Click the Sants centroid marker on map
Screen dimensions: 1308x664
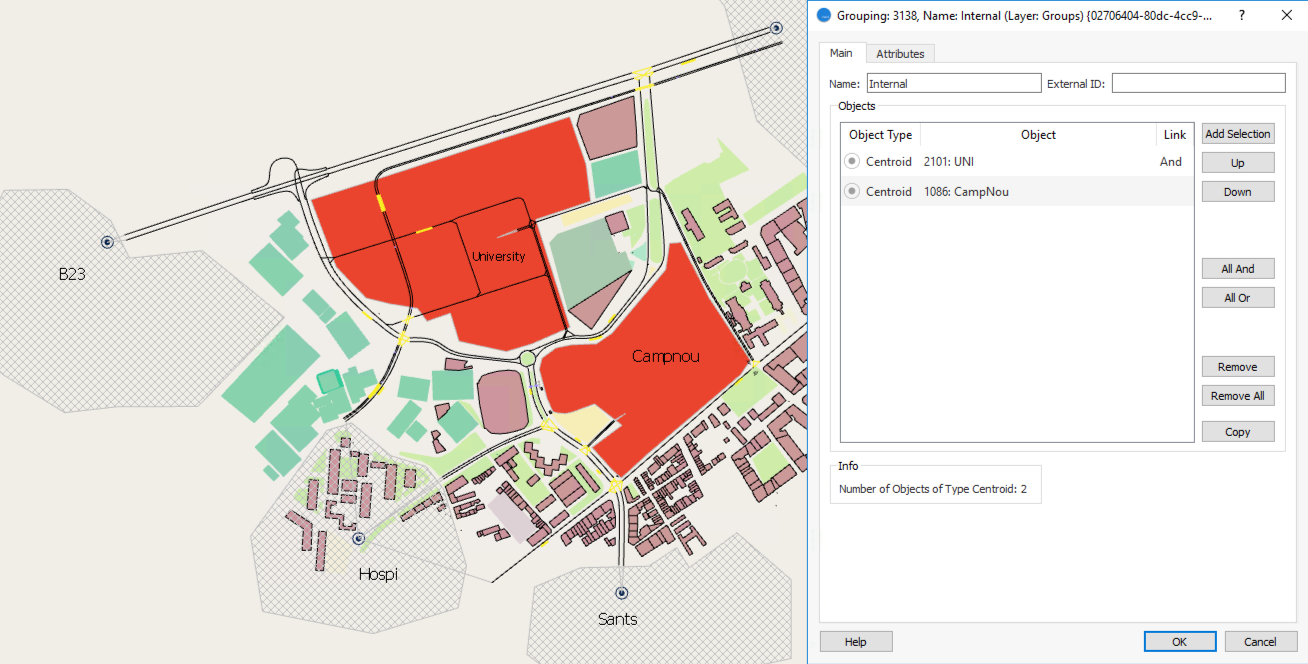tap(622, 592)
